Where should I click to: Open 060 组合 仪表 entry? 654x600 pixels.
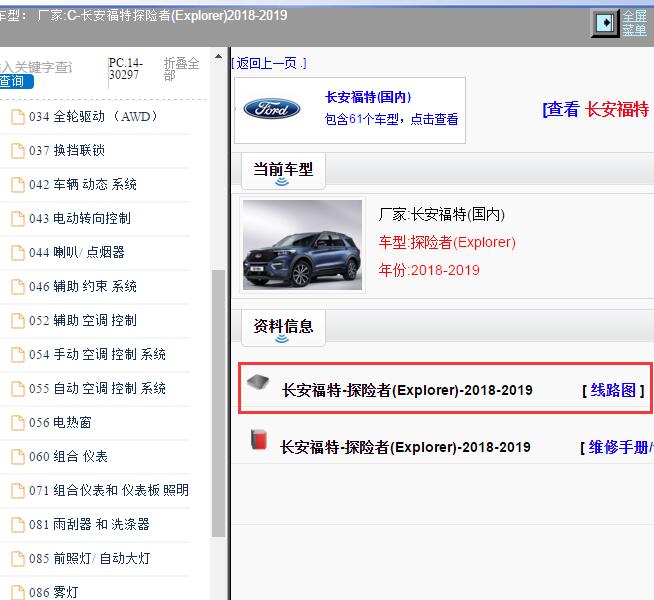click(x=68, y=457)
